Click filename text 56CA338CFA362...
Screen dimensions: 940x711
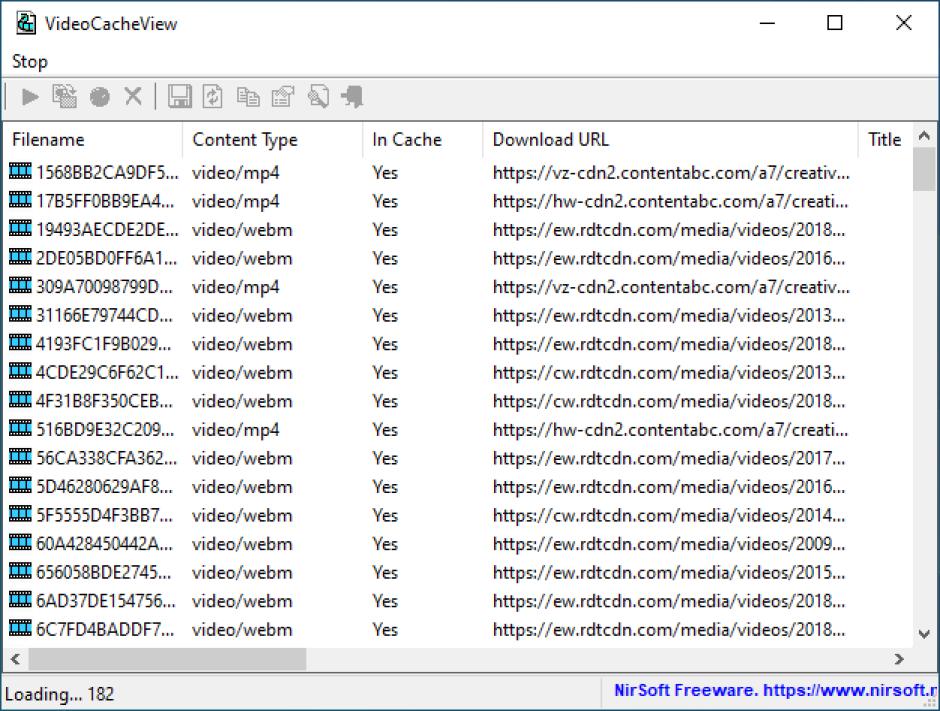point(106,458)
